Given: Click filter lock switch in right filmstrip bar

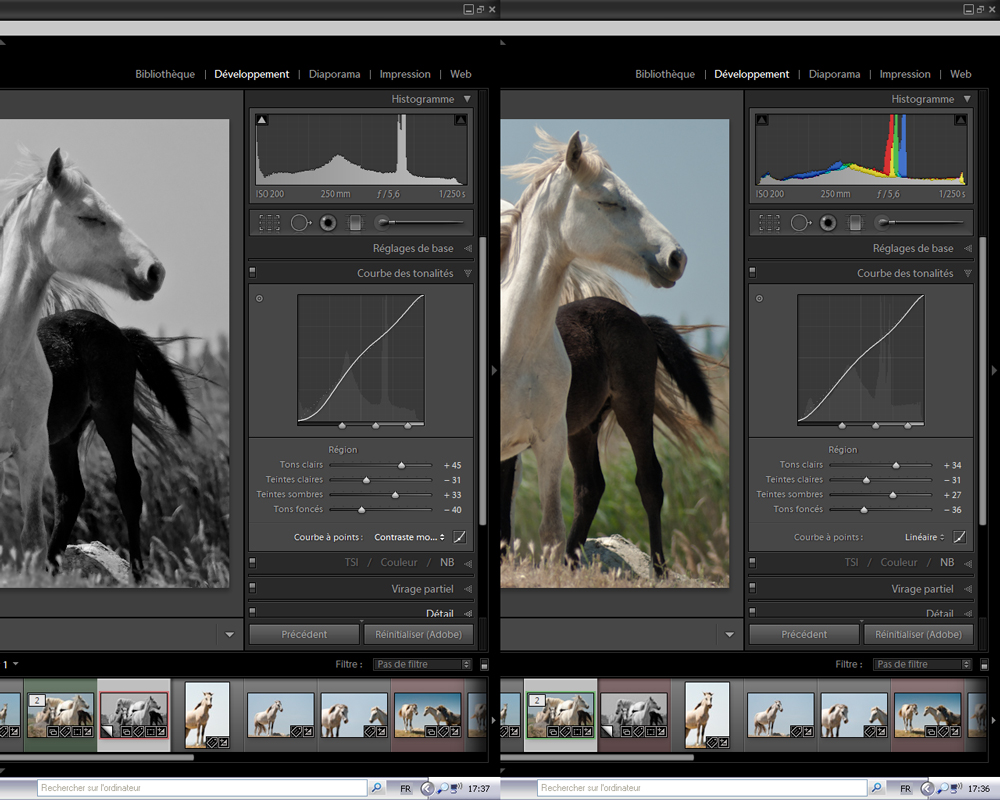Looking at the screenshot, I should (984, 665).
